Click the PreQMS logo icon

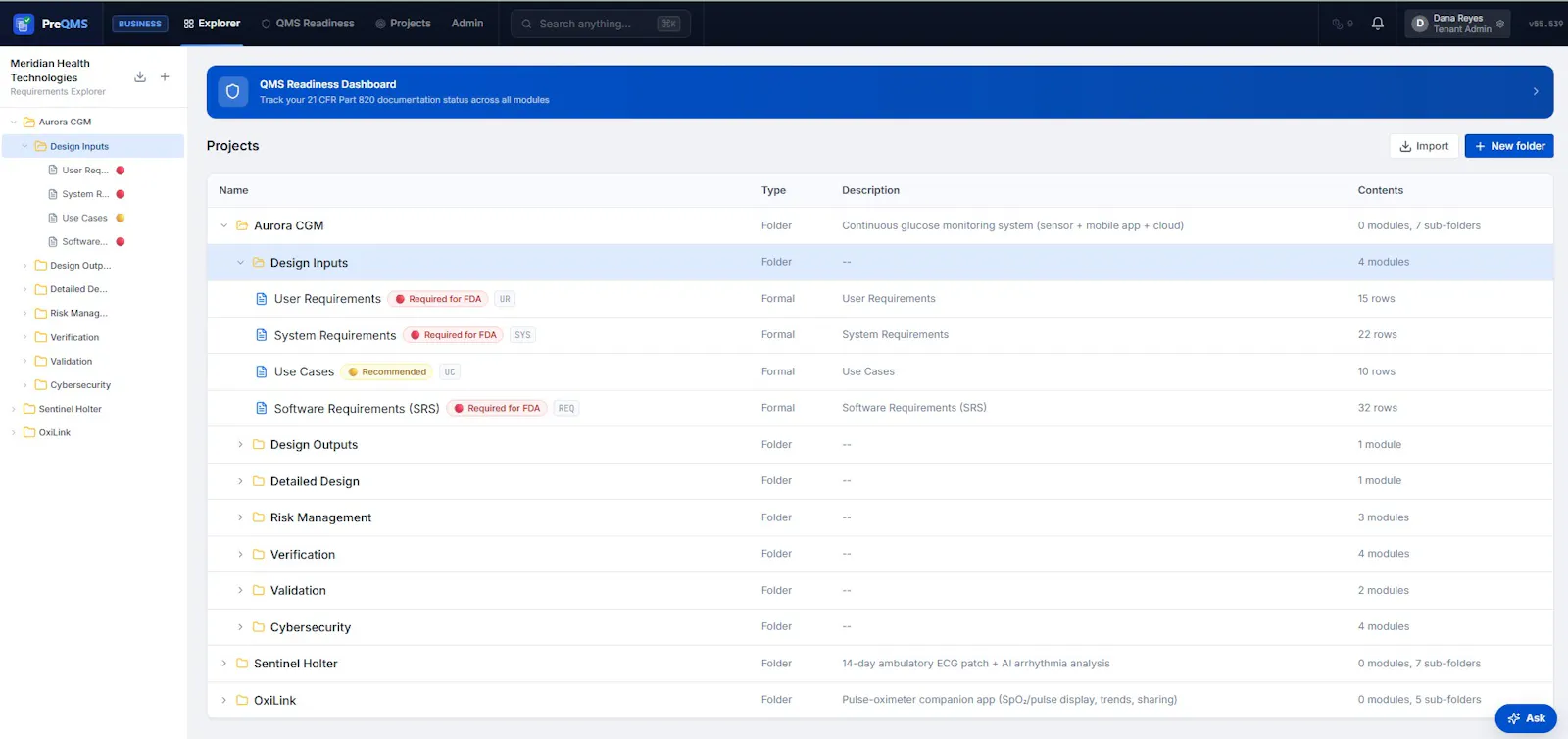tap(24, 24)
